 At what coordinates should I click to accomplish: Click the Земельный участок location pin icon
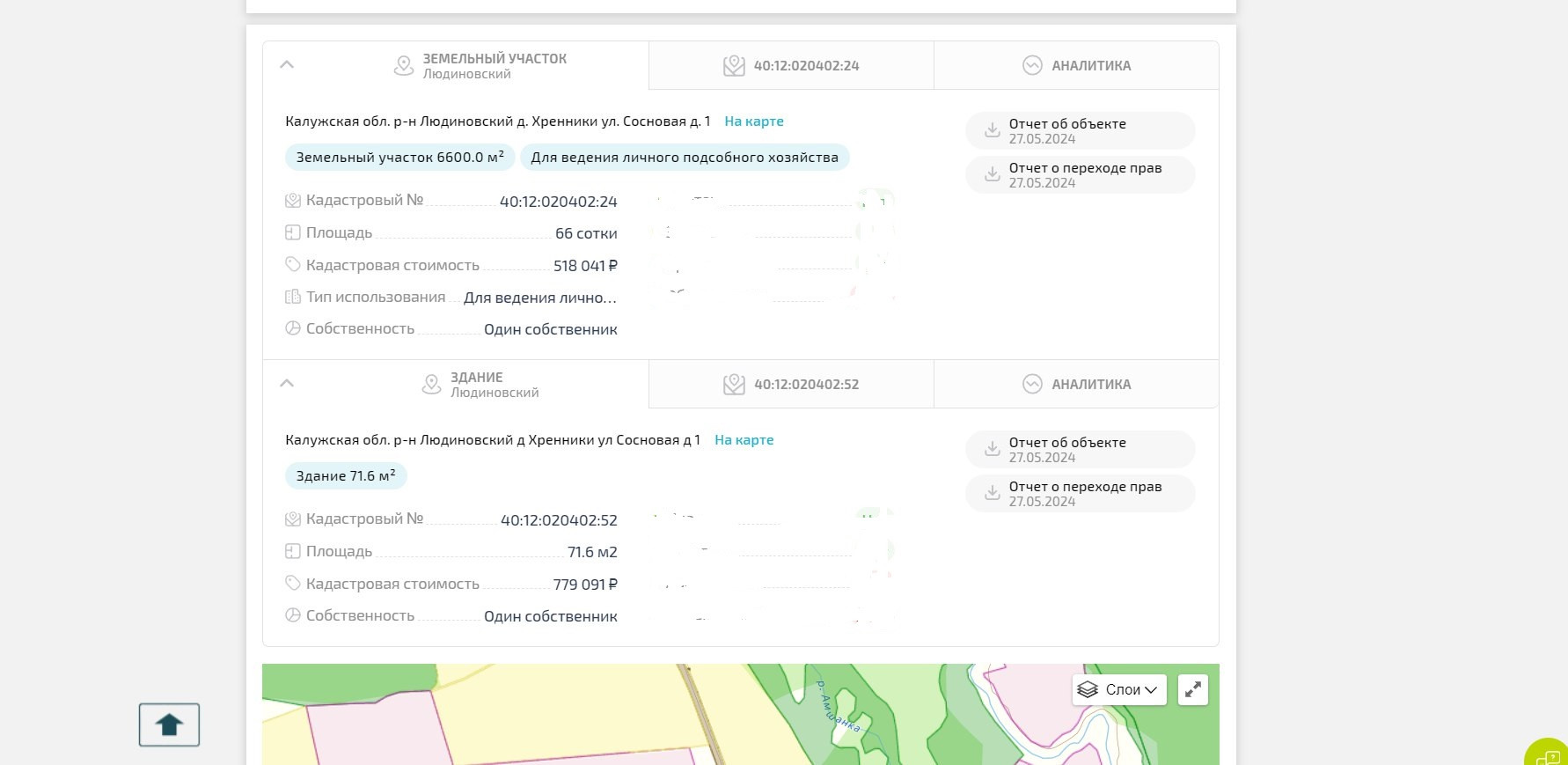(x=404, y=66)
